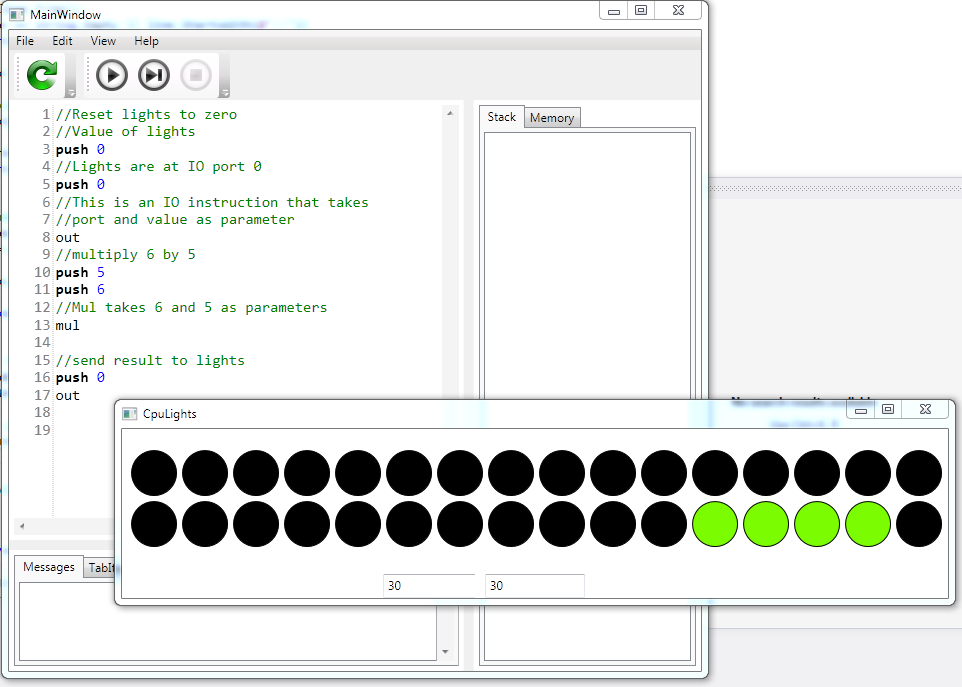This screenshot has height=687, width=962.
Task: Click the 'out' instruction on line 17
Action: (67, 396)
